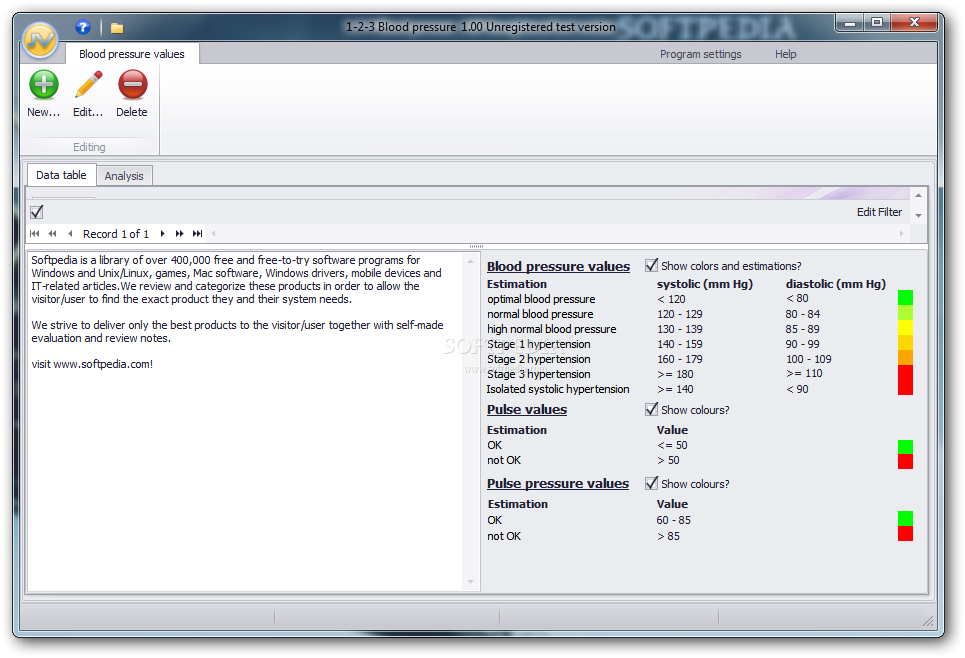Click the '120 - 129' systolic value
965x658 pixels.
coord(679,314)
